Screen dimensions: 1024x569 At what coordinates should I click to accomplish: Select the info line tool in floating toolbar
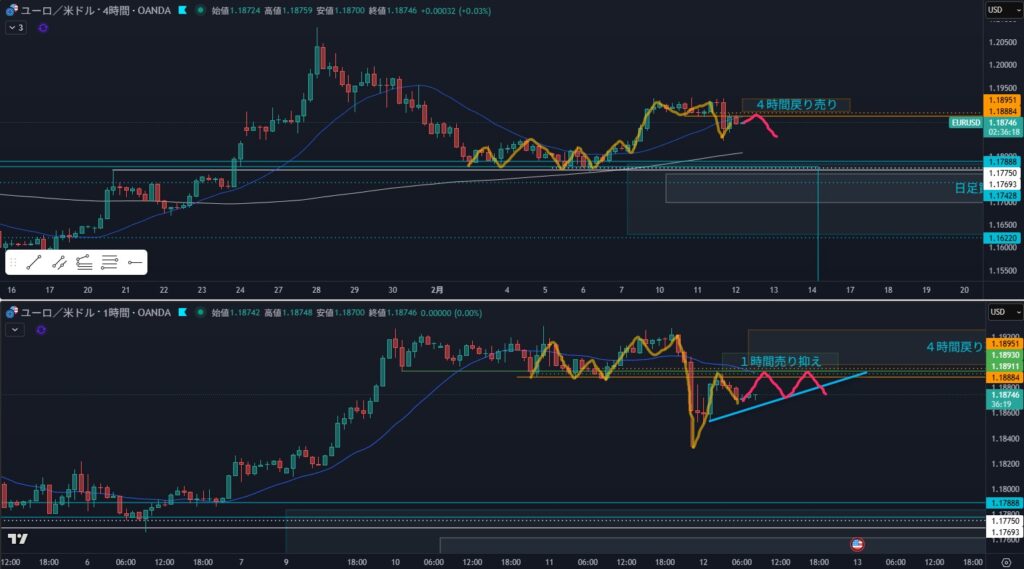pyautogui.click(x=60, y=263)
